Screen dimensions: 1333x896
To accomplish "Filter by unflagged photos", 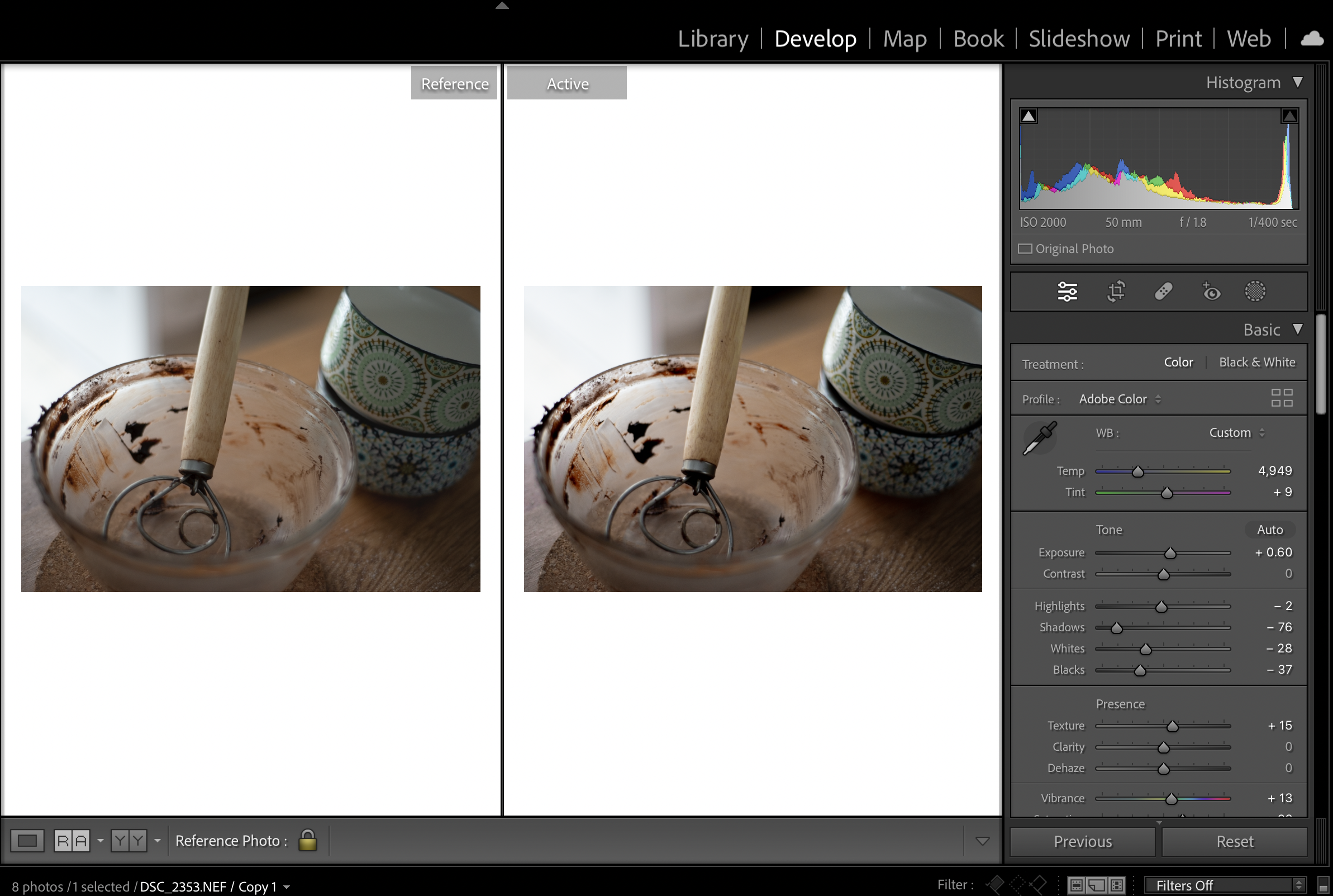I will click(x=1017, y=885).
